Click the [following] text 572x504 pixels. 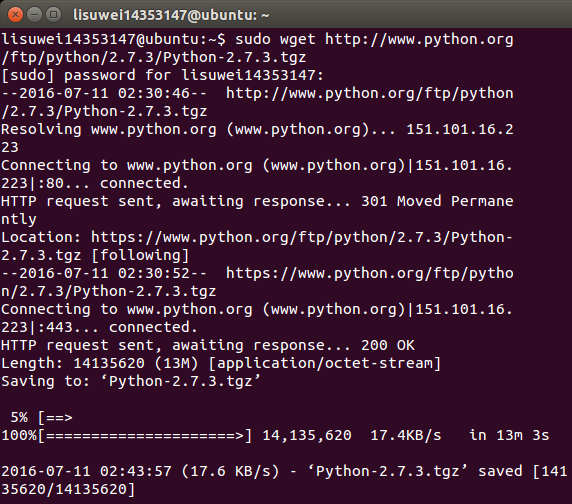[x=140, y=255]
